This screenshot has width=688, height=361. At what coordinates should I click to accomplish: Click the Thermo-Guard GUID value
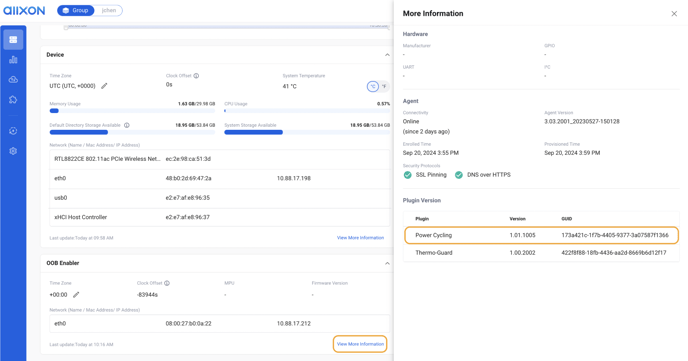pyautogui.click(x=614, y=253)
